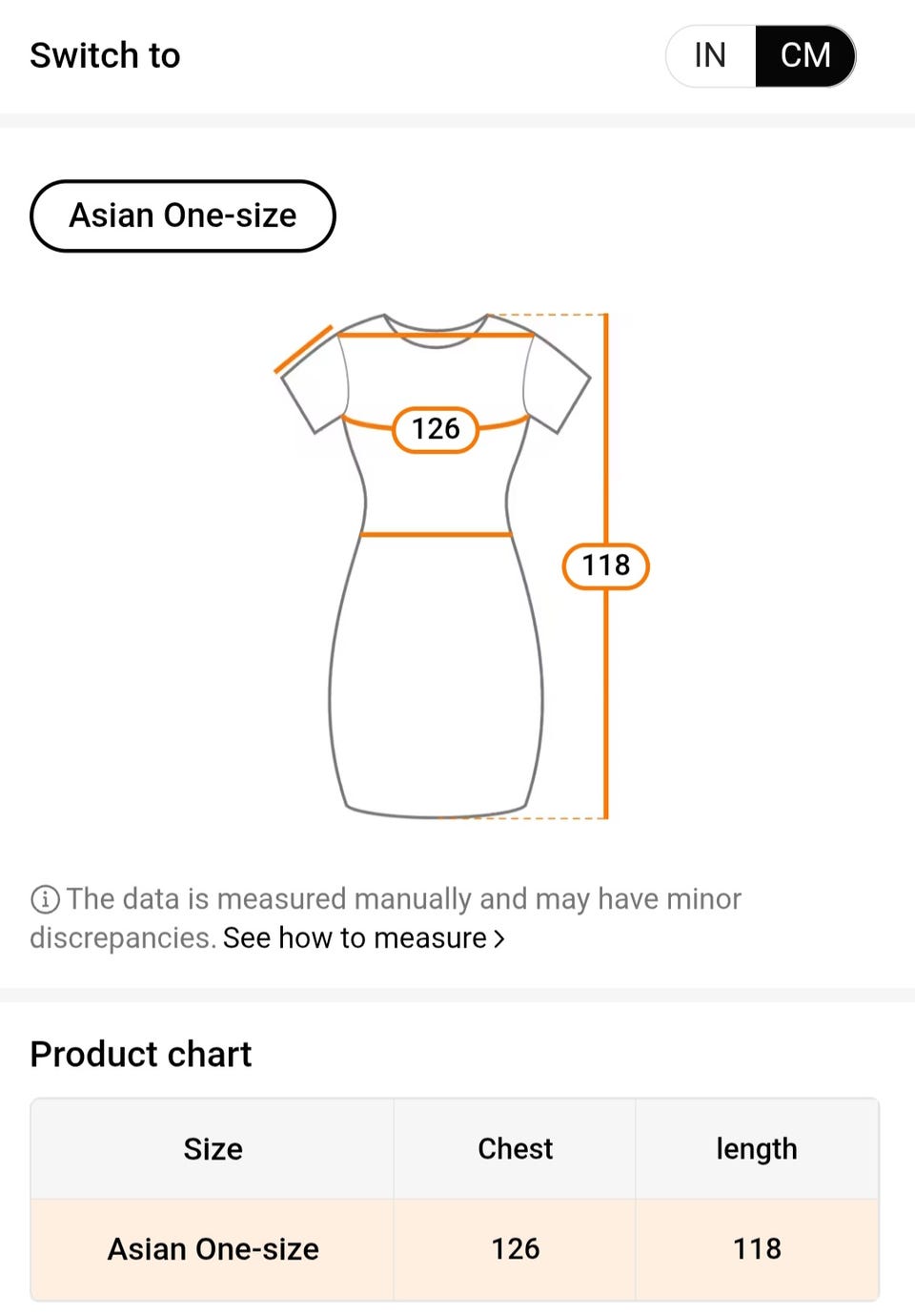This screenshot has height=1316, width=915.
Task: Tap the 118 length measurement badge on the diagram
Action: pyautogui.click(x=606, y=565)
